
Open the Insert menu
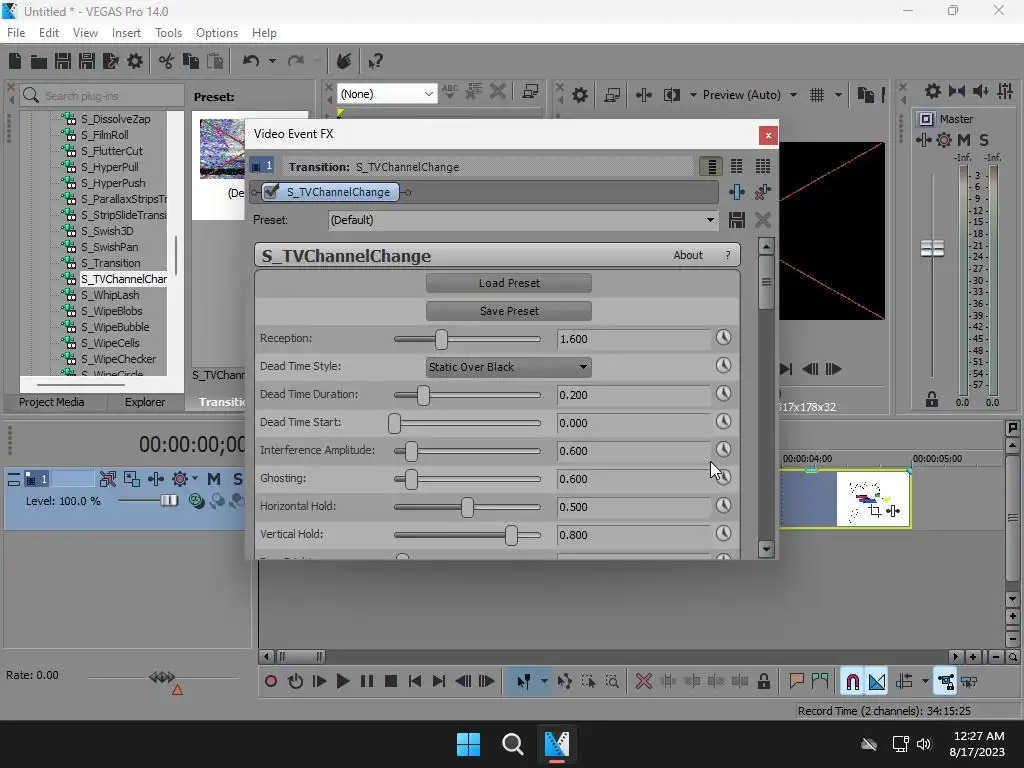coord(126,33)
